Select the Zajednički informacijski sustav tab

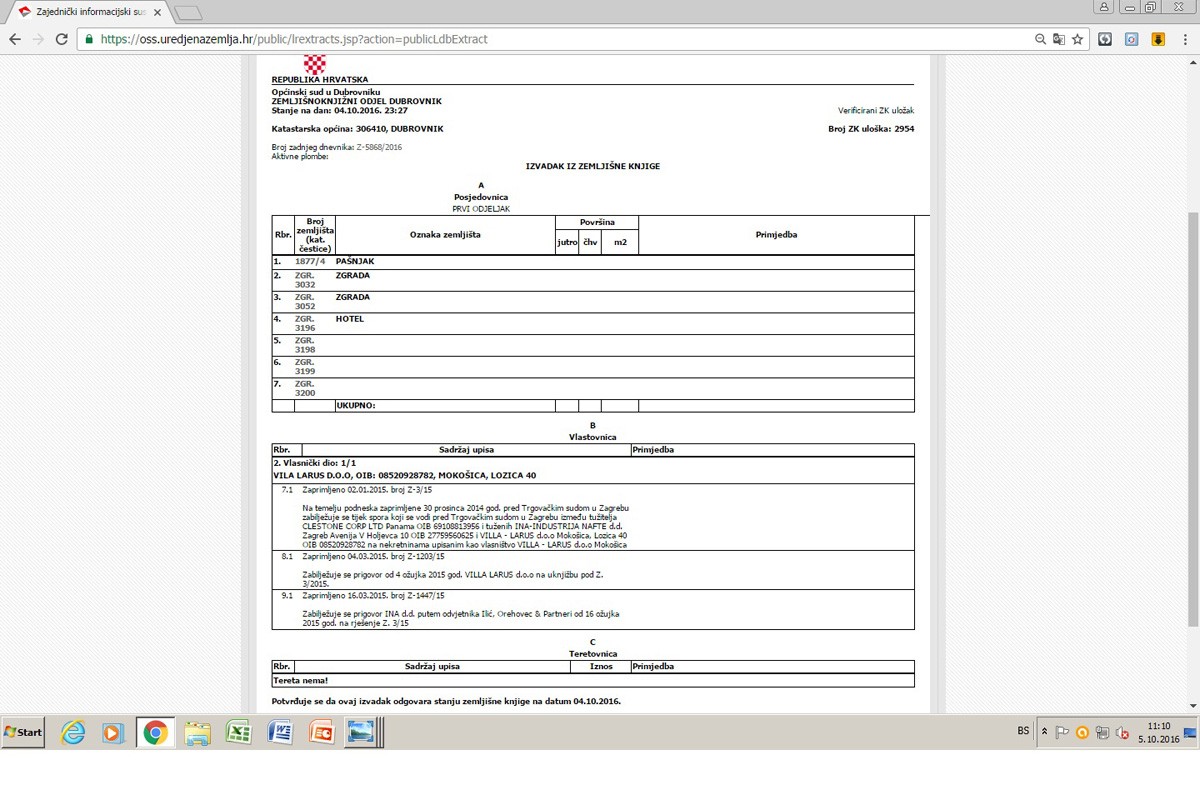coord(90,11)
